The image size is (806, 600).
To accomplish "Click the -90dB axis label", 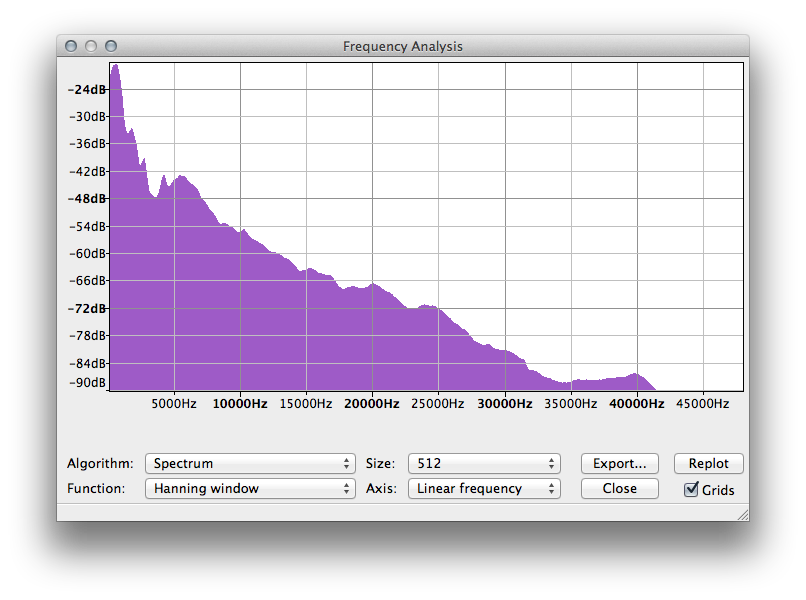I will tap(87, 383).
